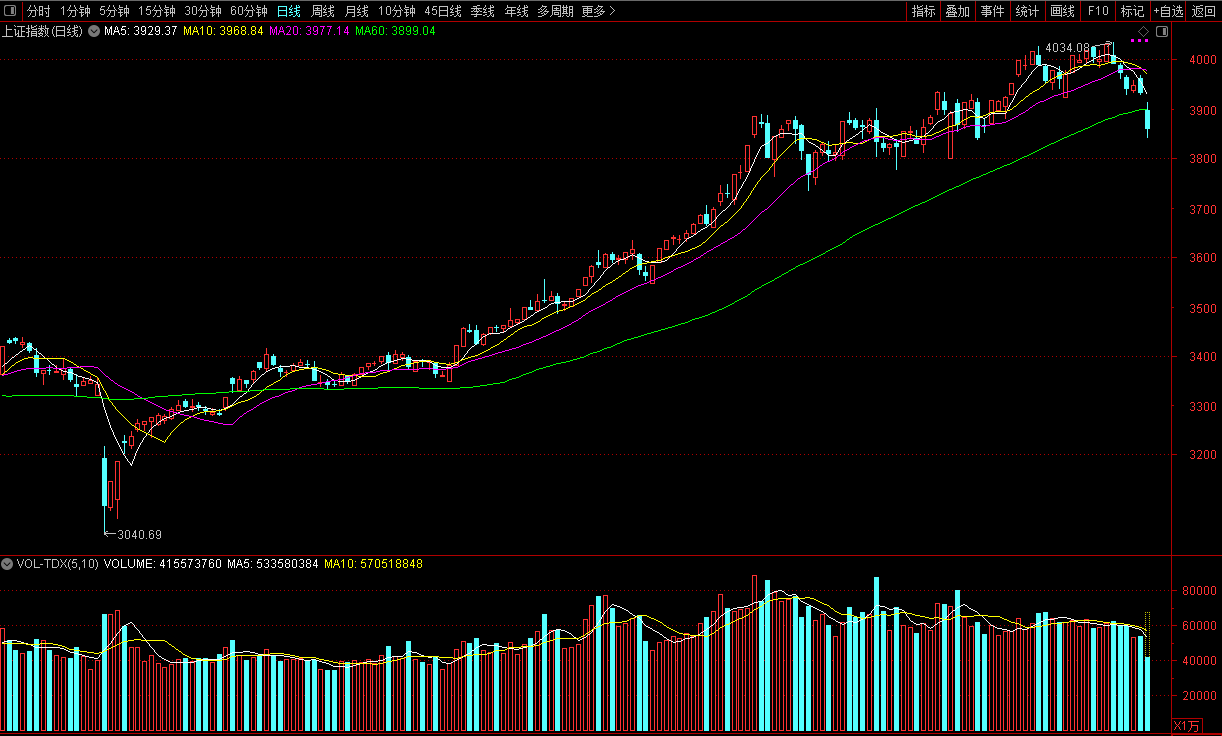Click the 返回 back button
The height and width of the screenshot is (736, 1222).
pyautogui.click(x=1203, y=11)
